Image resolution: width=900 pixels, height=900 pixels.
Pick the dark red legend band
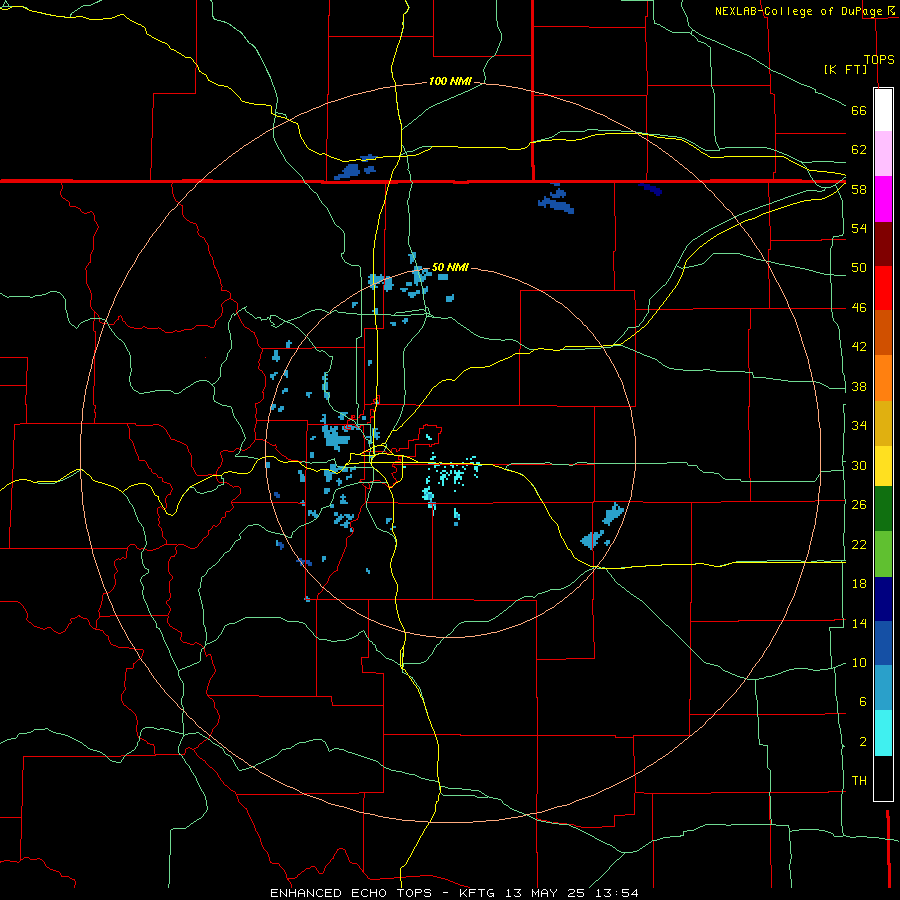click(x=883, y=244)
